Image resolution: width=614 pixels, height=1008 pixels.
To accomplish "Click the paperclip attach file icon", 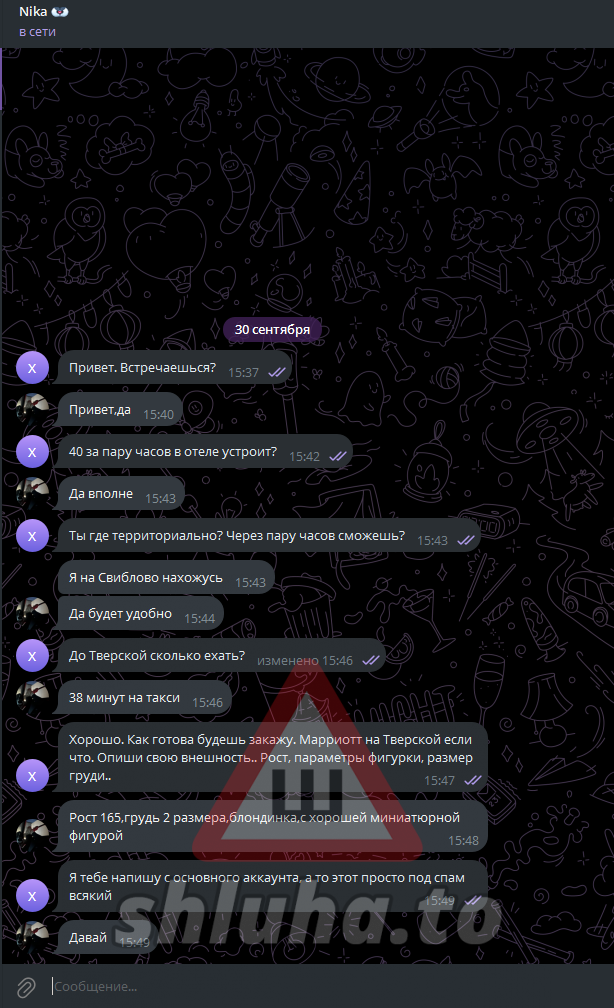I will click(26, 987).
